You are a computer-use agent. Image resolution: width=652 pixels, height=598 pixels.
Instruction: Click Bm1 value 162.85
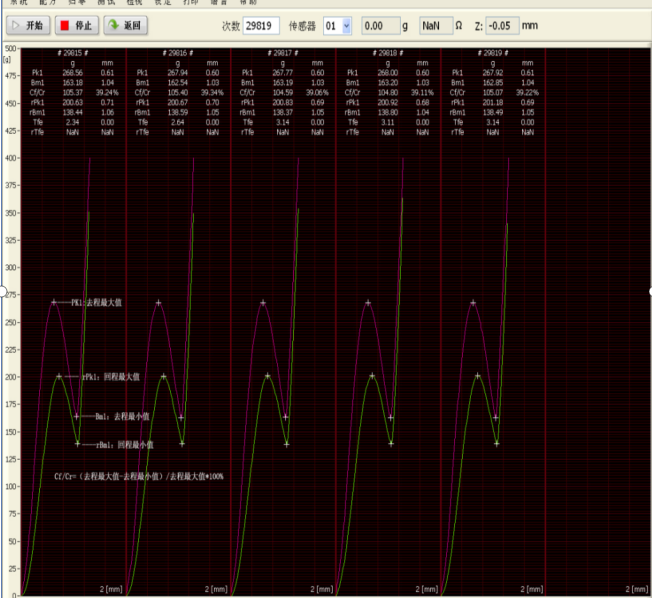coord(493,83)
